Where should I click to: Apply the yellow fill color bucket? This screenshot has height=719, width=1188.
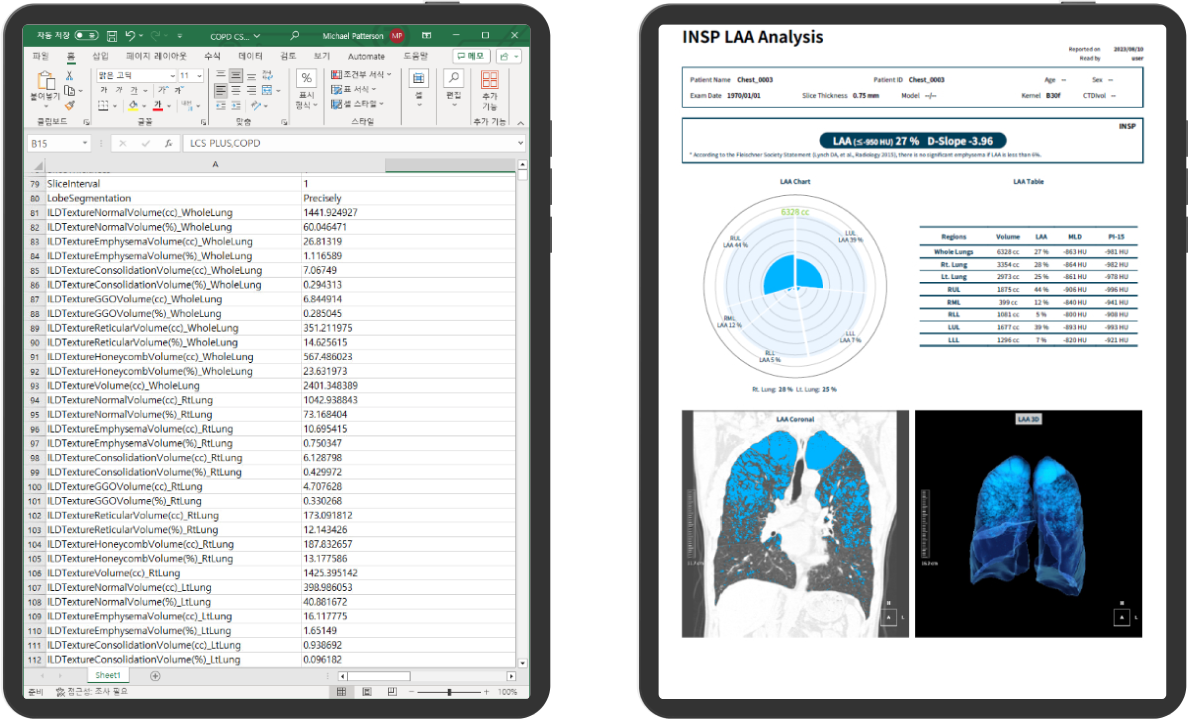click(133, 106)
